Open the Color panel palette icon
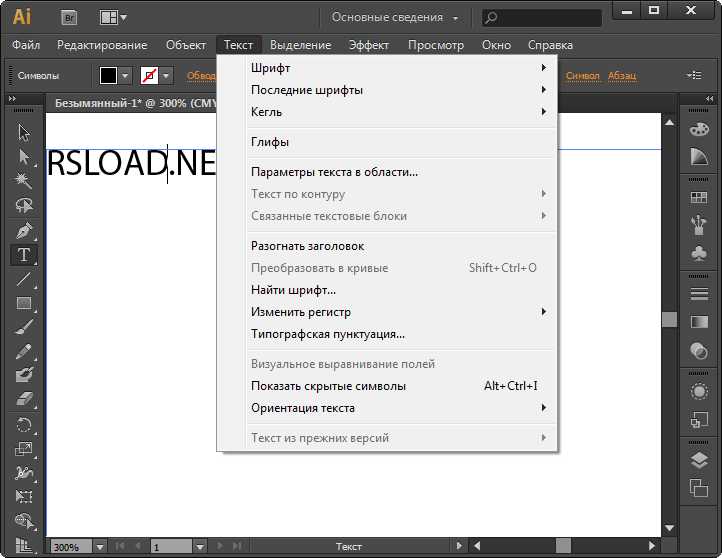Screen dimensions: 722x558 click(699, 129)
